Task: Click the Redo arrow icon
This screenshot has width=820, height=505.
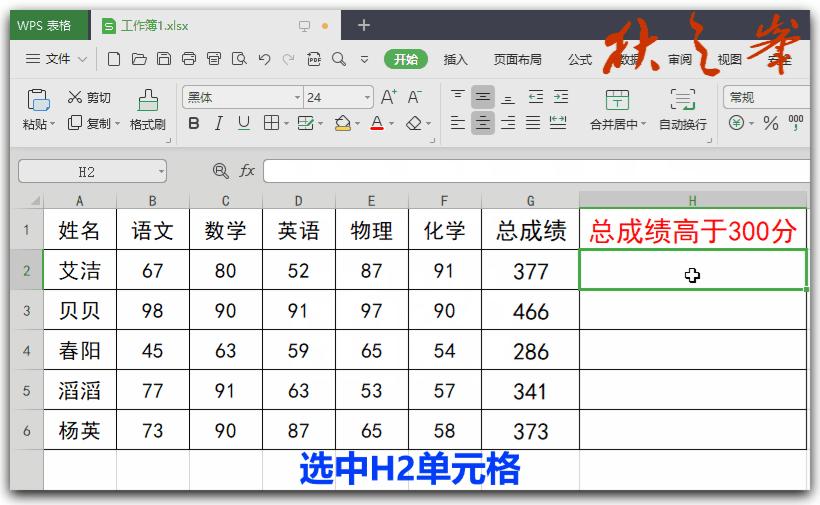Action: pos(288,59)
